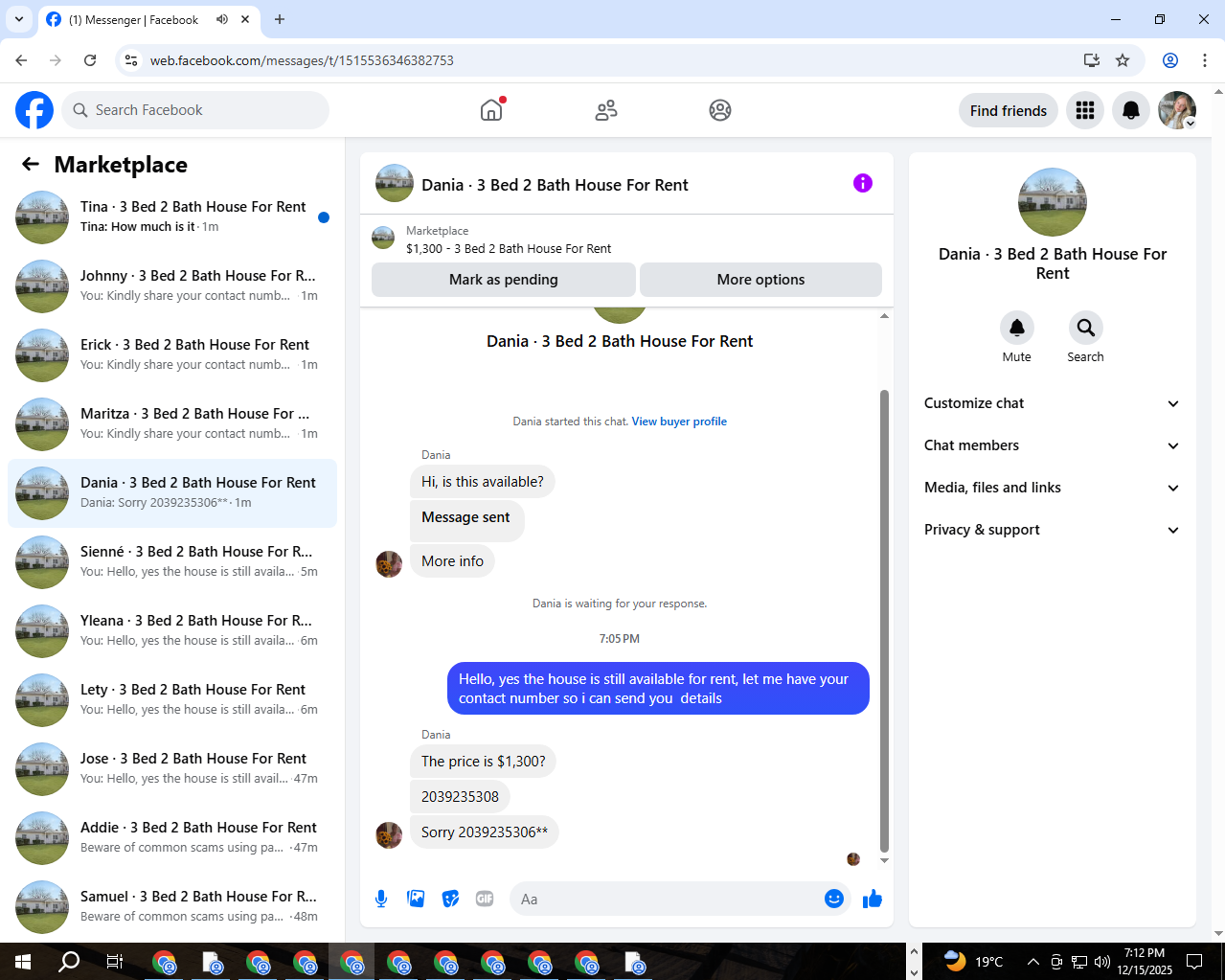This screenshot has height=980, width=1225.
Task: Open Task View on the taskbar
Action: (x=115, y=961)
